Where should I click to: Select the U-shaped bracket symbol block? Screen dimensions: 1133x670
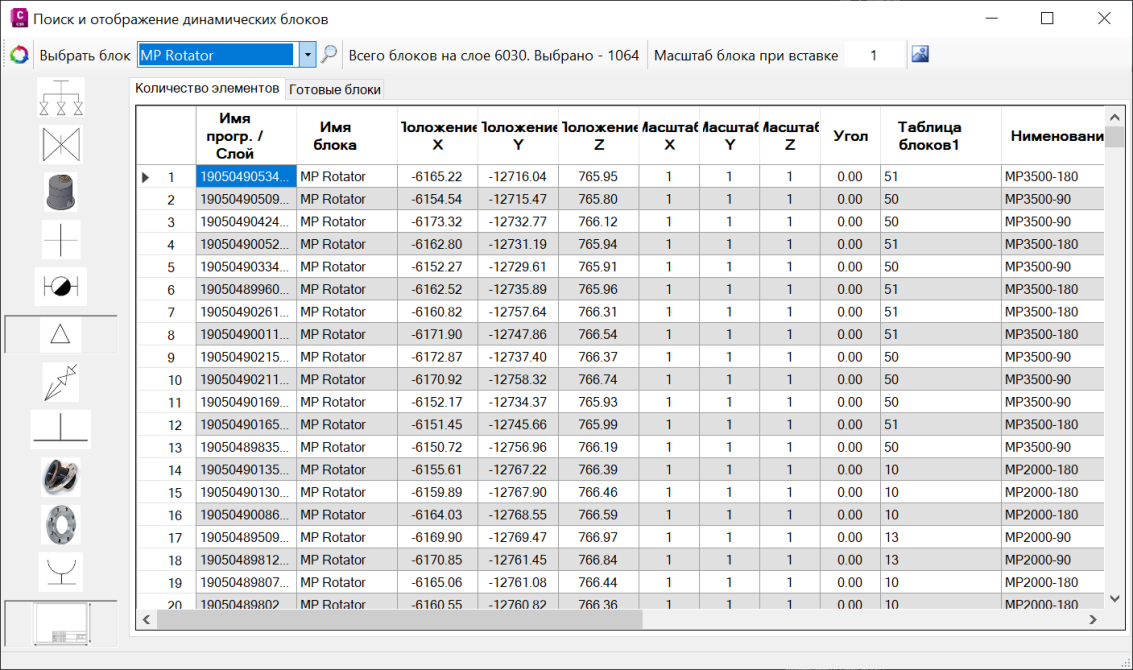coord(61,571)
